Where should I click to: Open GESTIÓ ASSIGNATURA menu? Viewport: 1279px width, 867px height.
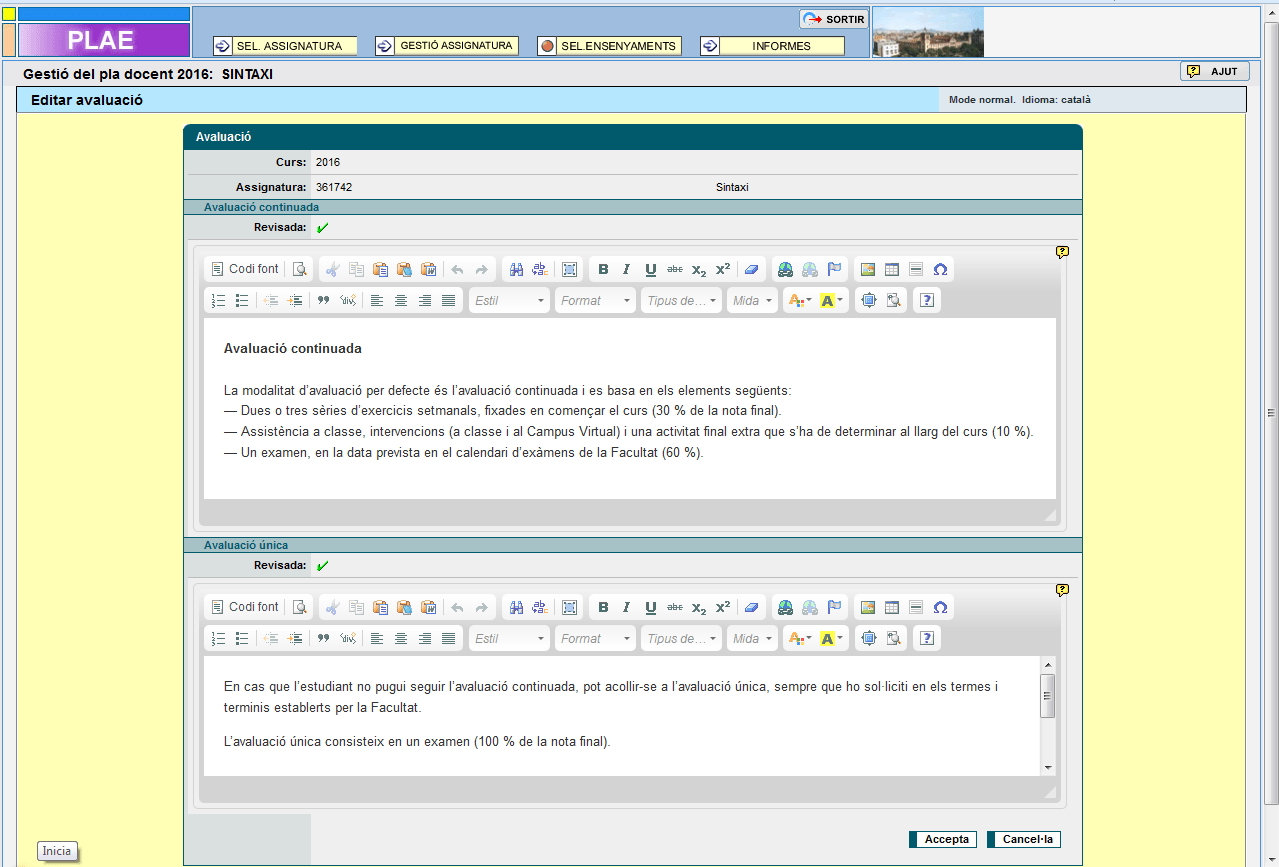tap(447, 46)
